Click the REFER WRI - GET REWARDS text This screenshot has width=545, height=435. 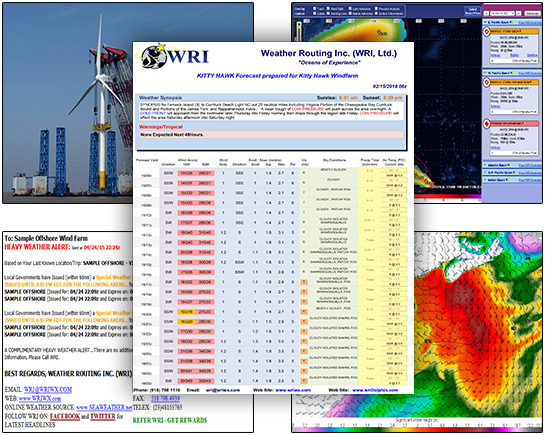click(x=170, y=420)
